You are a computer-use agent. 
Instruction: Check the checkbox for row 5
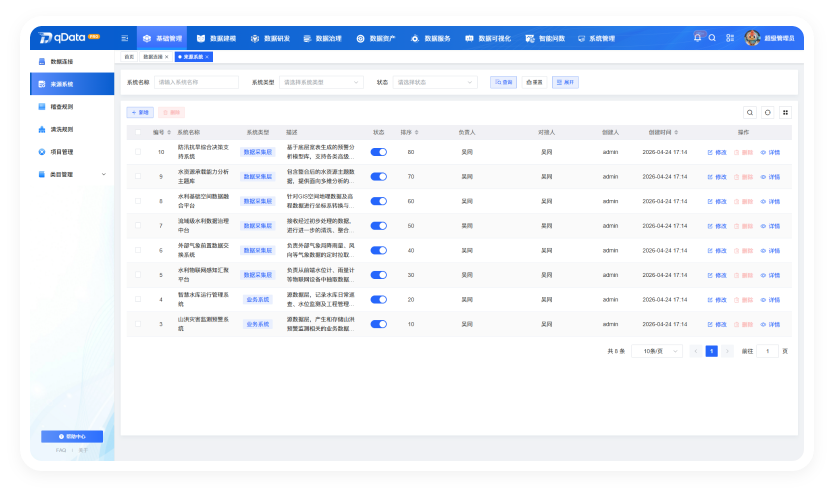point(138,275)
